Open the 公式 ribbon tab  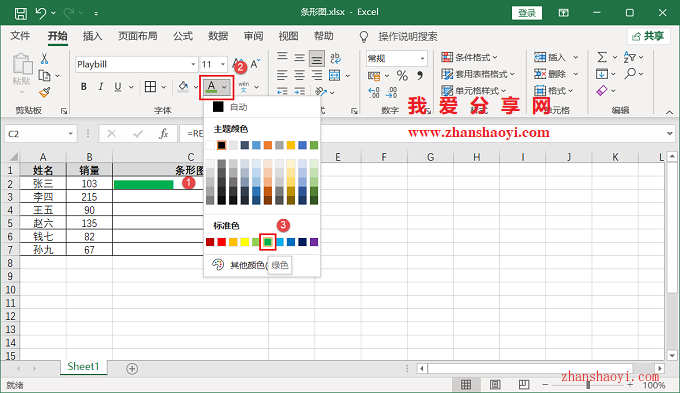183,36
